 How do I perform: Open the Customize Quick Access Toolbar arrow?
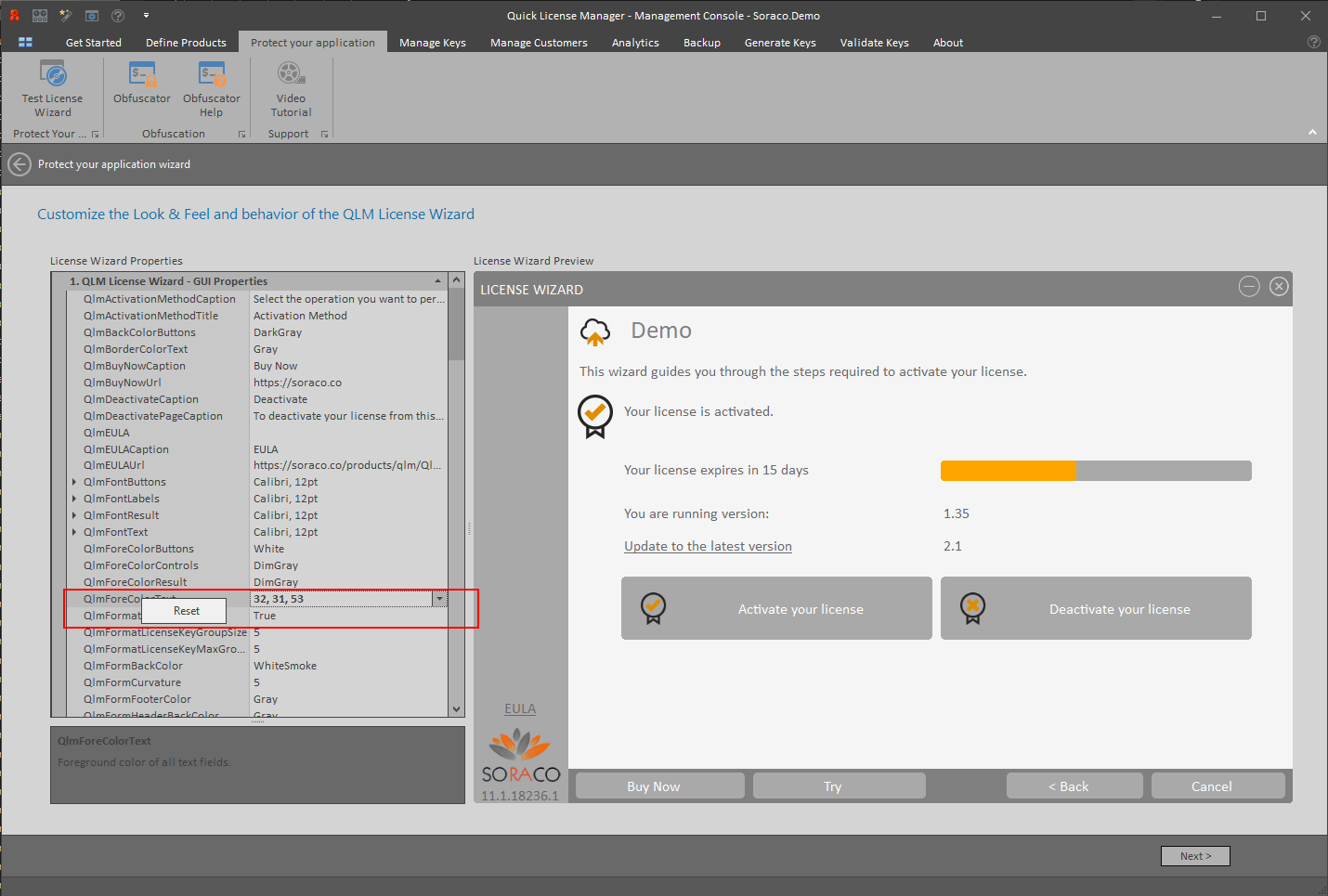[146, 16]
